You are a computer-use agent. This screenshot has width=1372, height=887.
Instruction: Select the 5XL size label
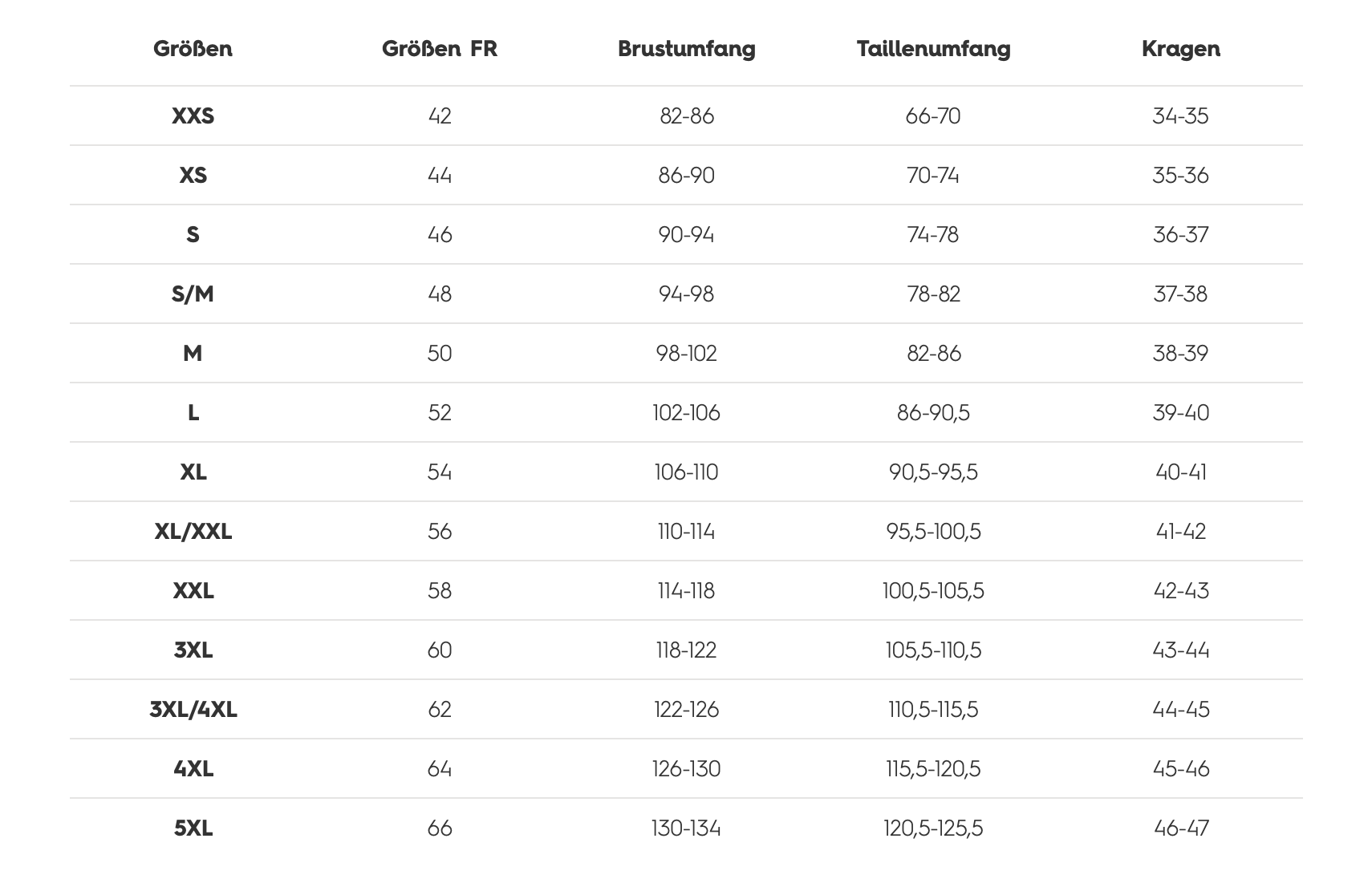[x=193, y=828]
